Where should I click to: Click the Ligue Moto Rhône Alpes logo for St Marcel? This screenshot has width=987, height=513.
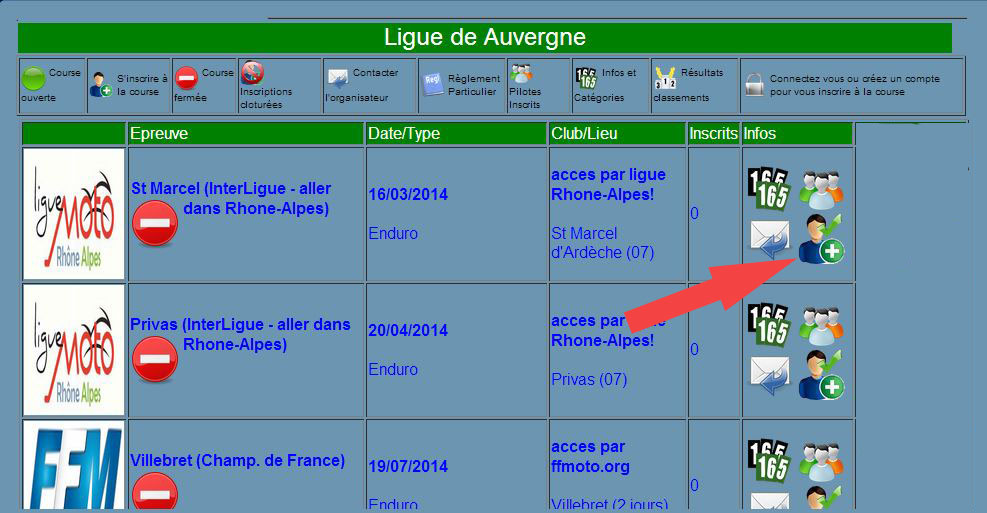click(x=74, y=214)
